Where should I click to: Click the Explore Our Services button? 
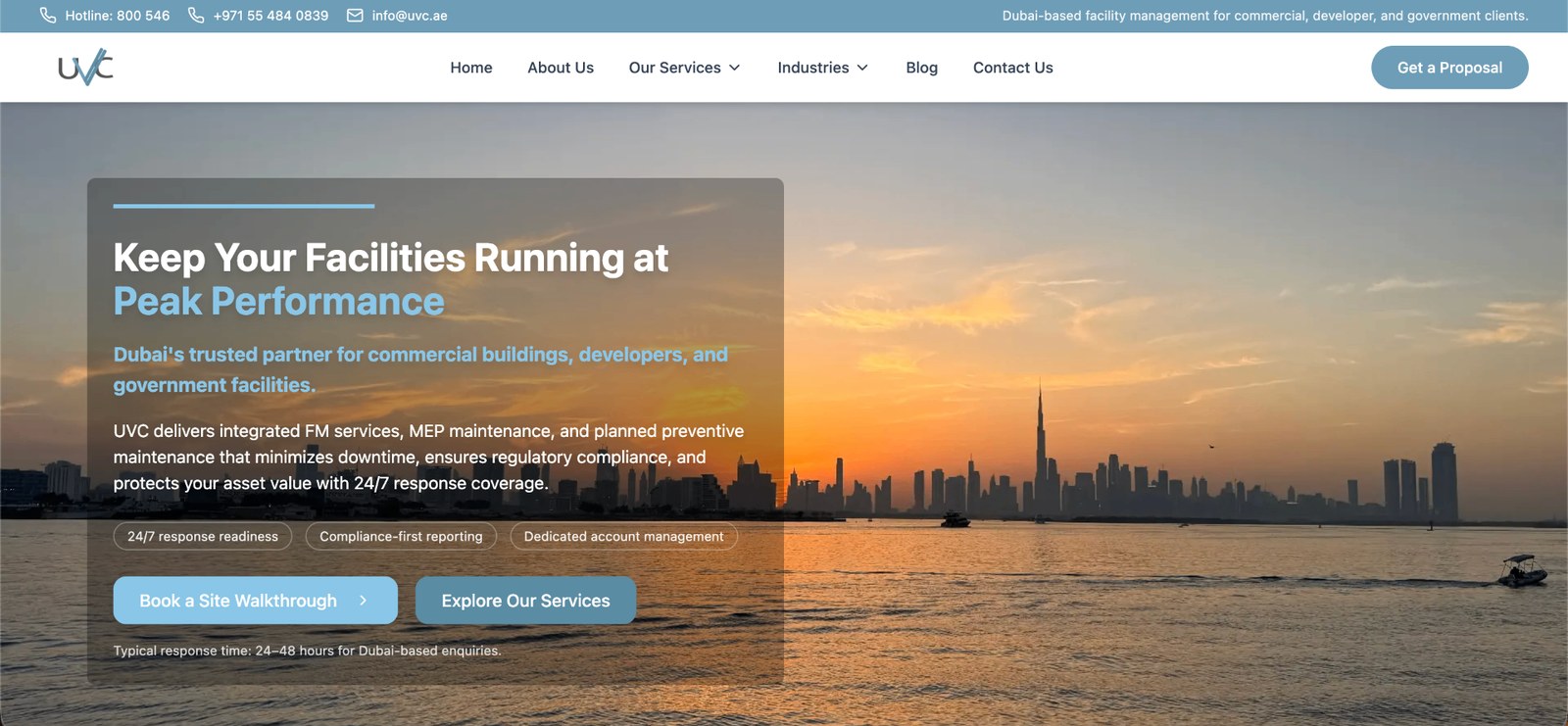click(525, 601)
